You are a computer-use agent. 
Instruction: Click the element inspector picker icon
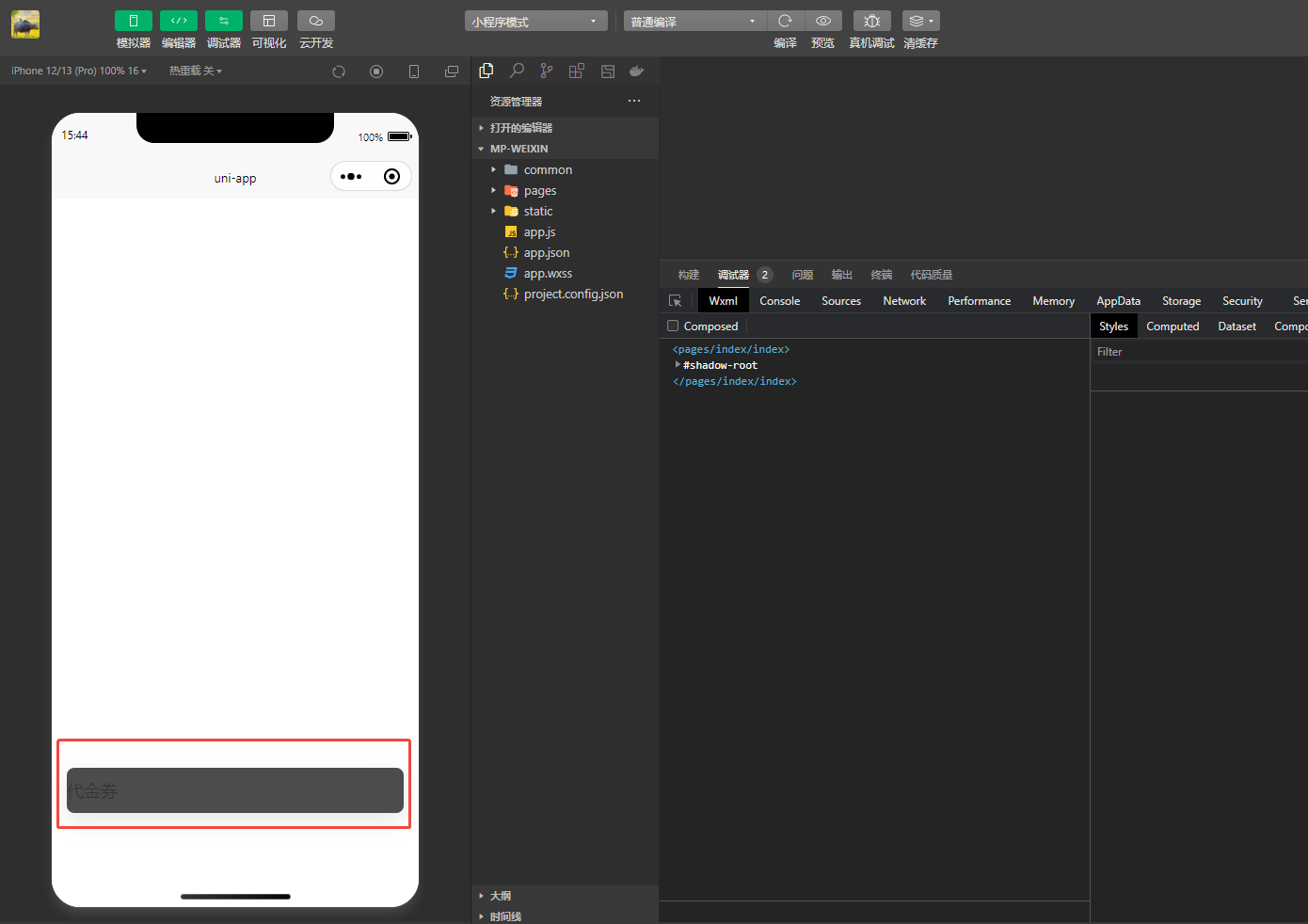(x=675, y=301)
